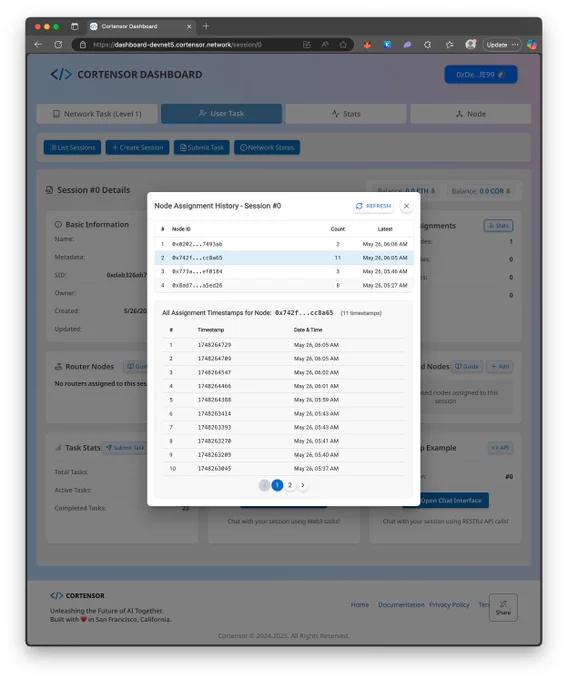Click the Create Session button
The width and height of the screenshot is (568, 680).
(137, 147)
